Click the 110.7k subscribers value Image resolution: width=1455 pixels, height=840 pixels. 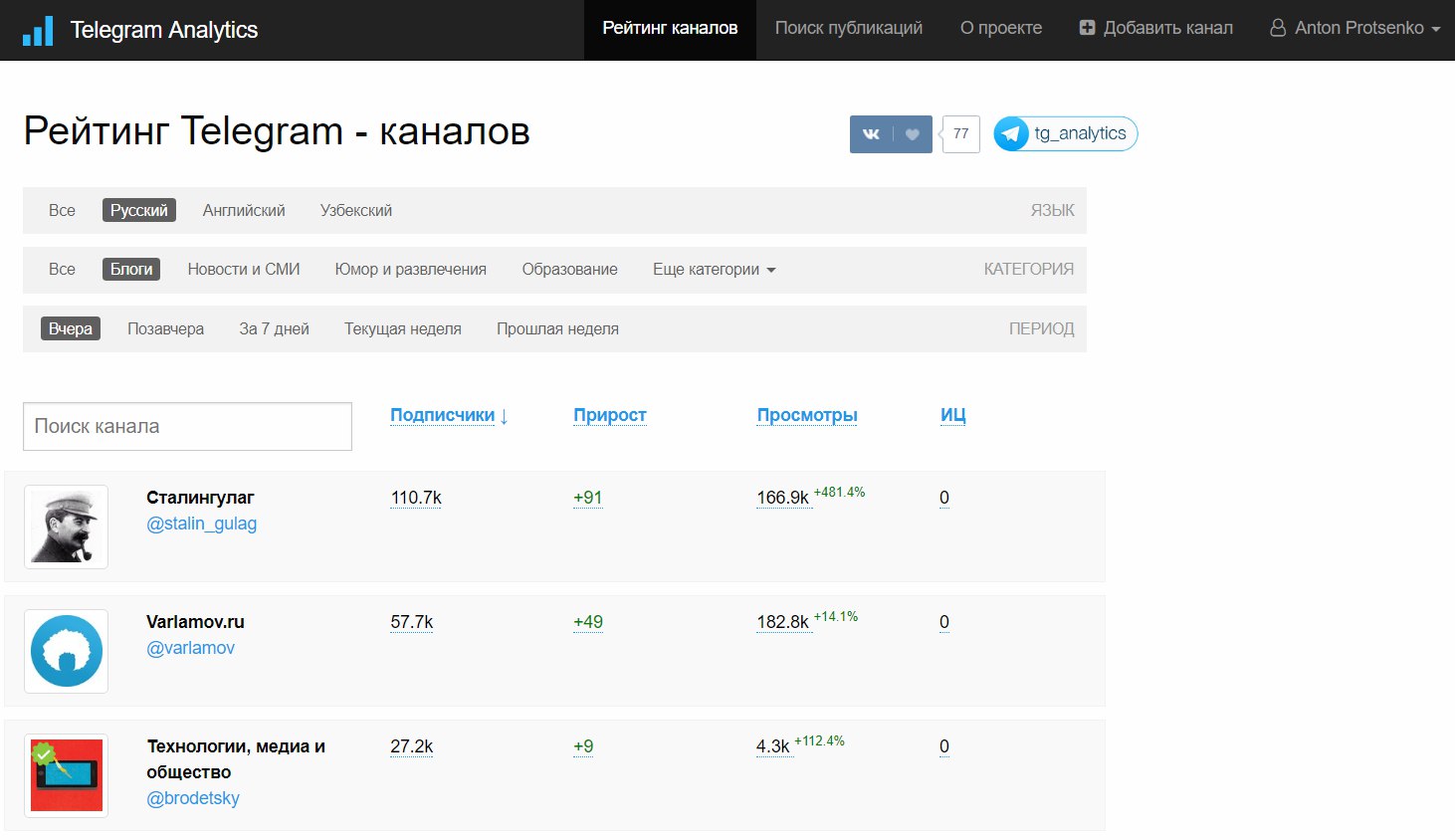click(416, 498)
